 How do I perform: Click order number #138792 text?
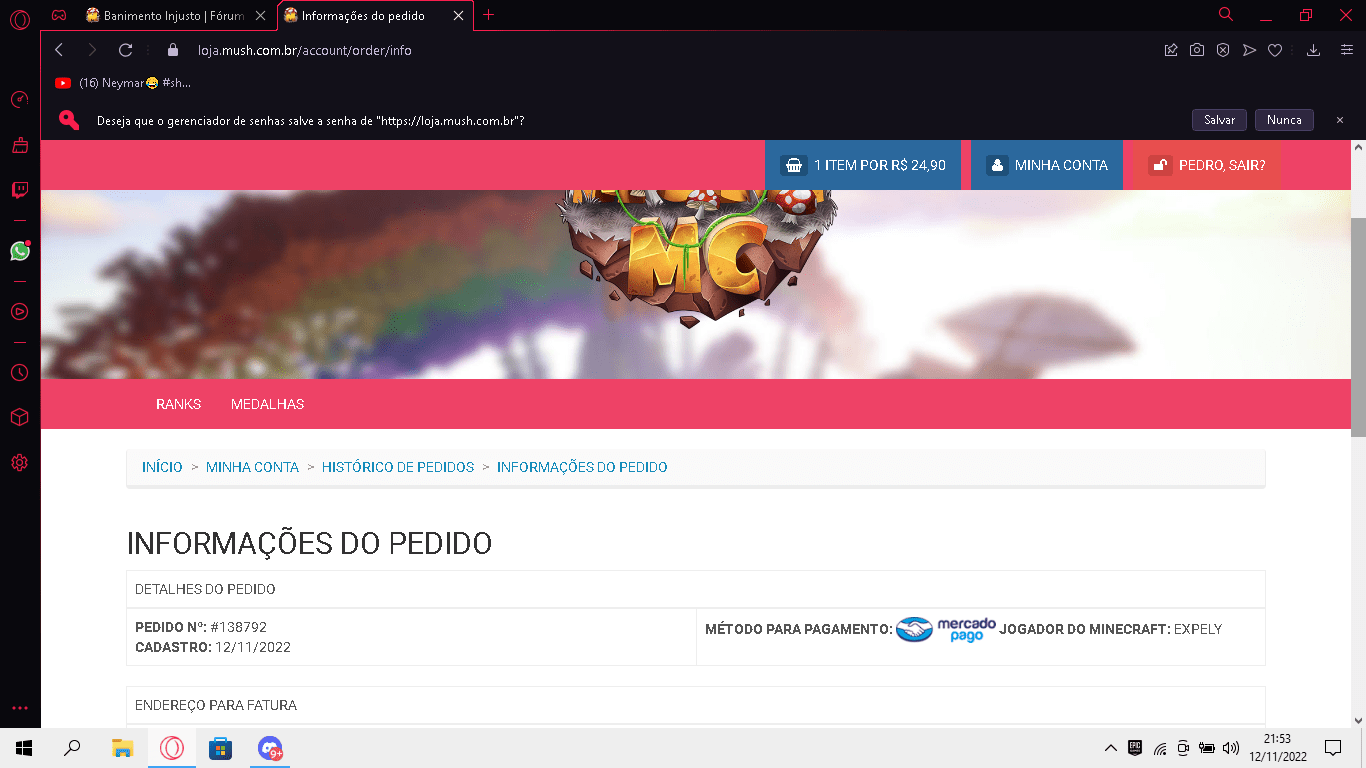click(239, 627)
